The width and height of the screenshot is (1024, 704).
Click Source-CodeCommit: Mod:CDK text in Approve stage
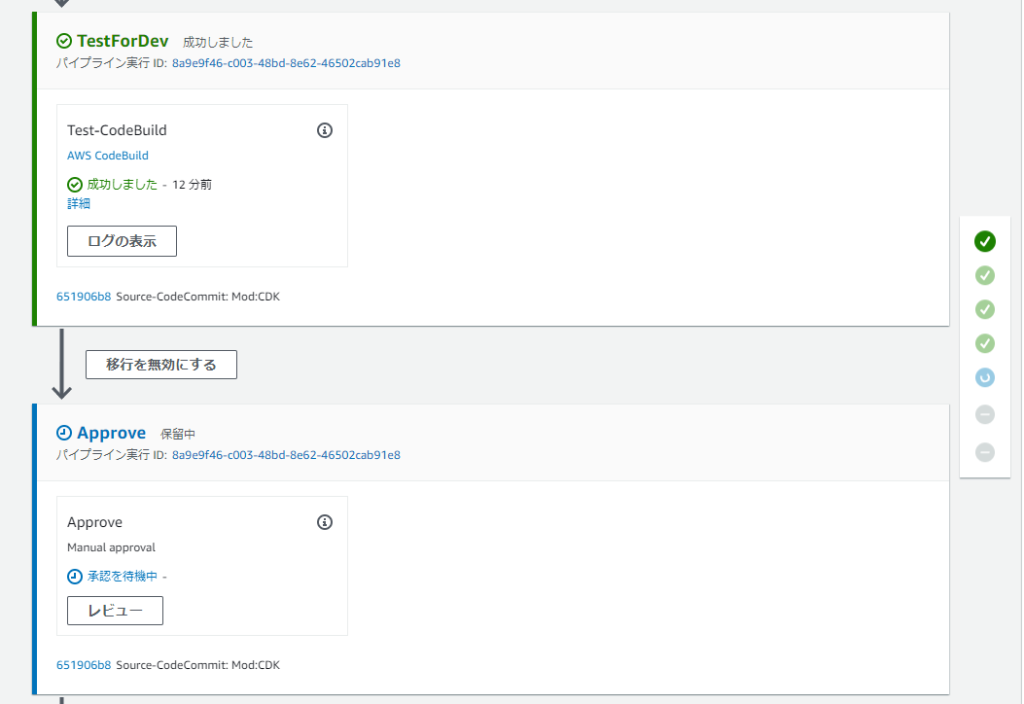tap(198, 665)
